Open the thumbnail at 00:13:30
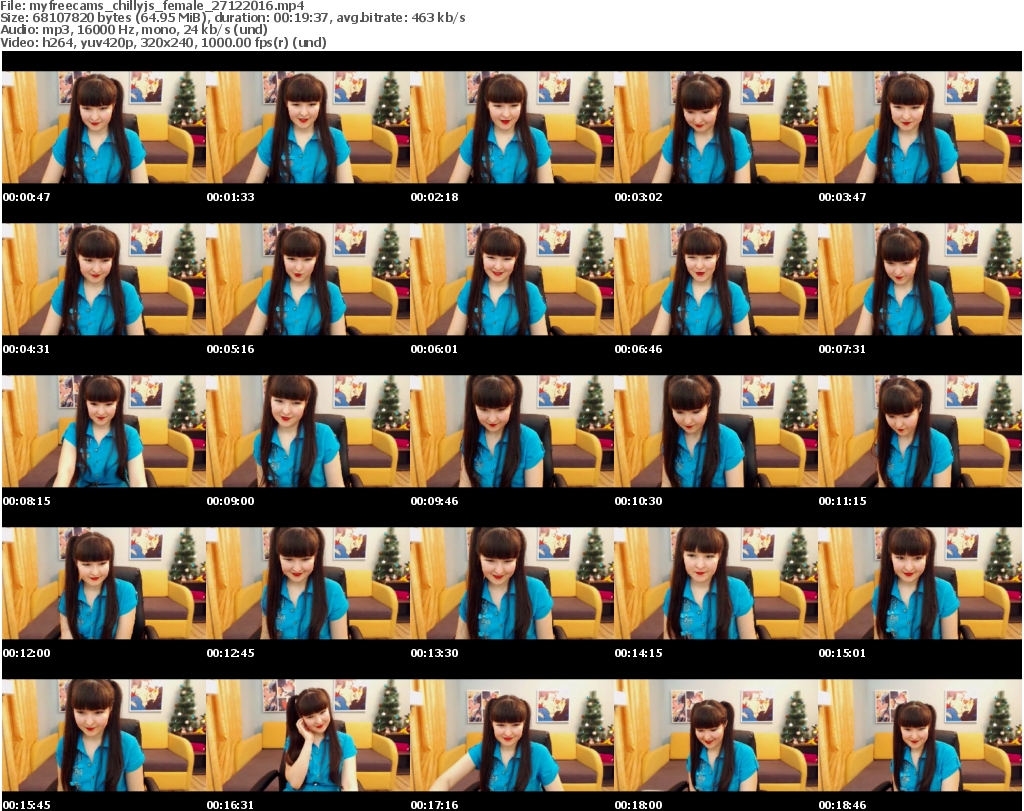1024x811 pixels. click(x=512, y=583)
